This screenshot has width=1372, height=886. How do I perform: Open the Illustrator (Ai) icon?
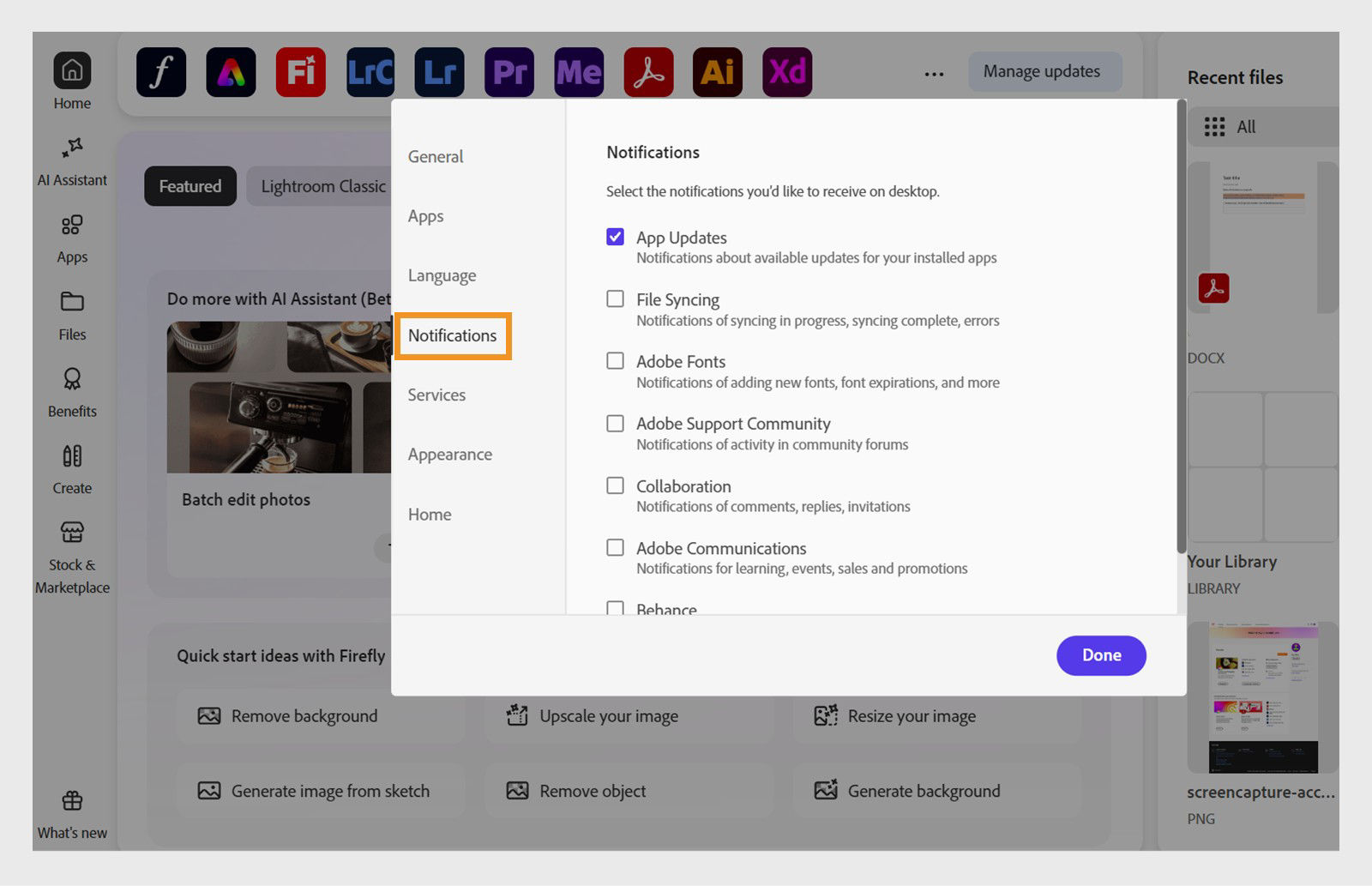point(718,72)
